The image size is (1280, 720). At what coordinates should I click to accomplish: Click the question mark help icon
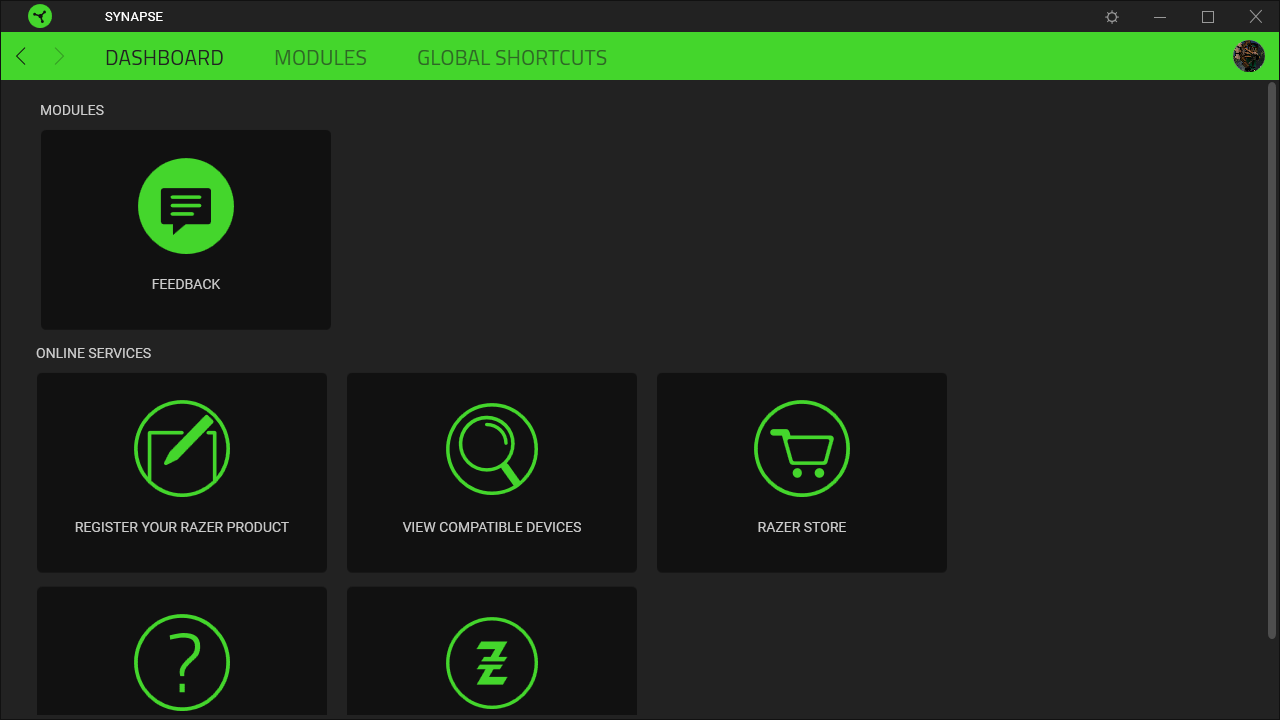[182, 662]
